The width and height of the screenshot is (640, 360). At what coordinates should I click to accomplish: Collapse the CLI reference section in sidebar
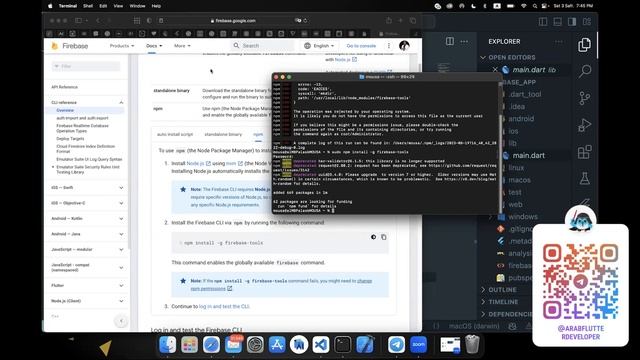tap(121, 102)
